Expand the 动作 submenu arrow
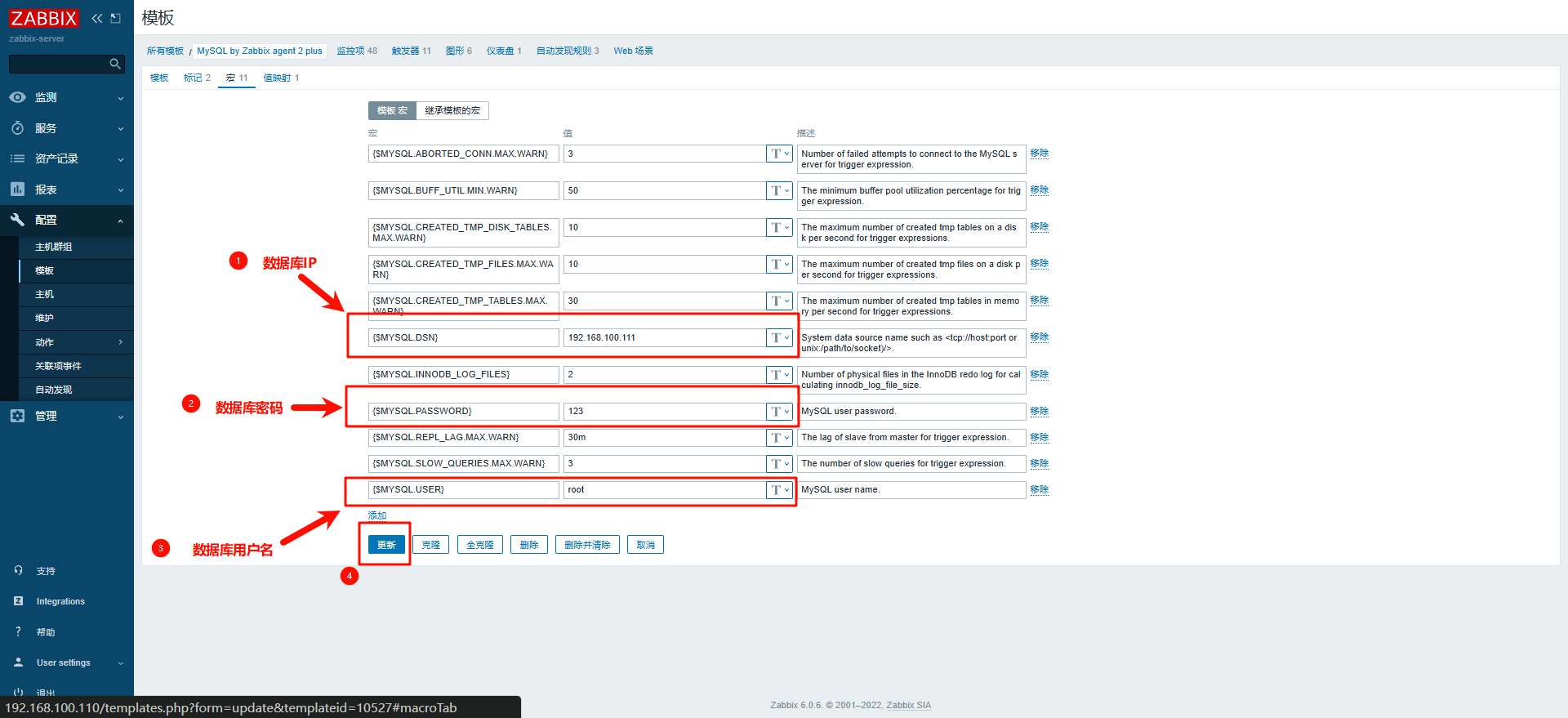Viewport: 1568px width, 718px height. pyautogui.click(x=121, y=342)
